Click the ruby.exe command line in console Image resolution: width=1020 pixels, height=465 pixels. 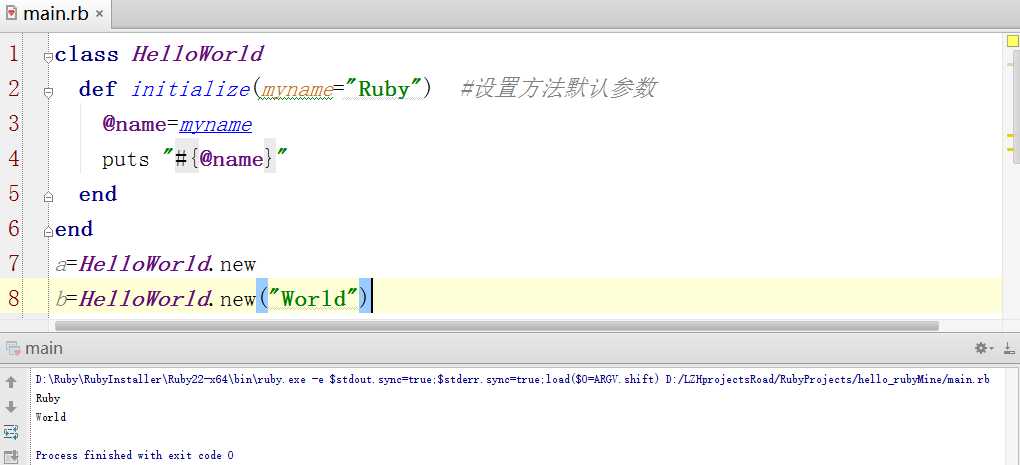(x=513, y=379)
